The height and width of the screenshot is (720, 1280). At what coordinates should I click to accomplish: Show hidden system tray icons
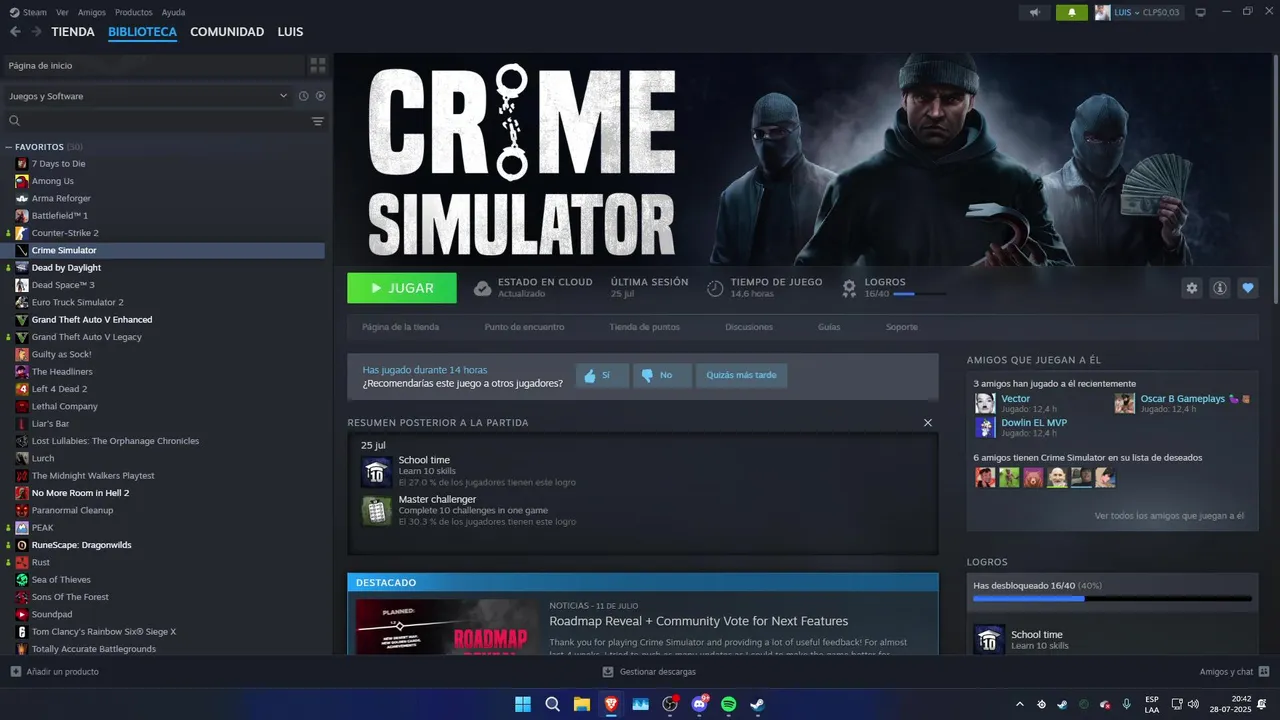click(x=1019, y=704)
